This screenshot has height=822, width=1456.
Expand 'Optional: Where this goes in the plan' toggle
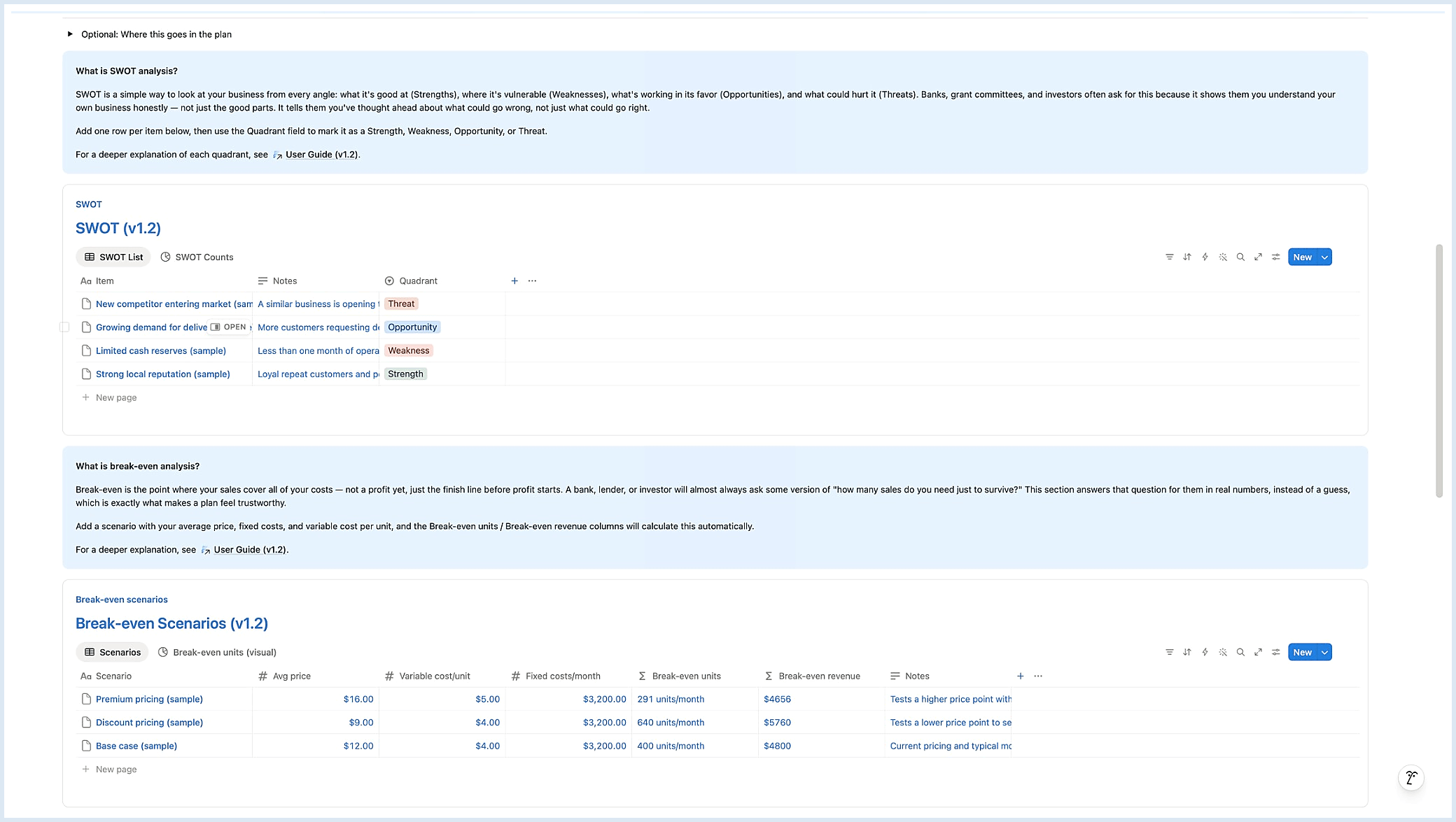click(70, 34)
